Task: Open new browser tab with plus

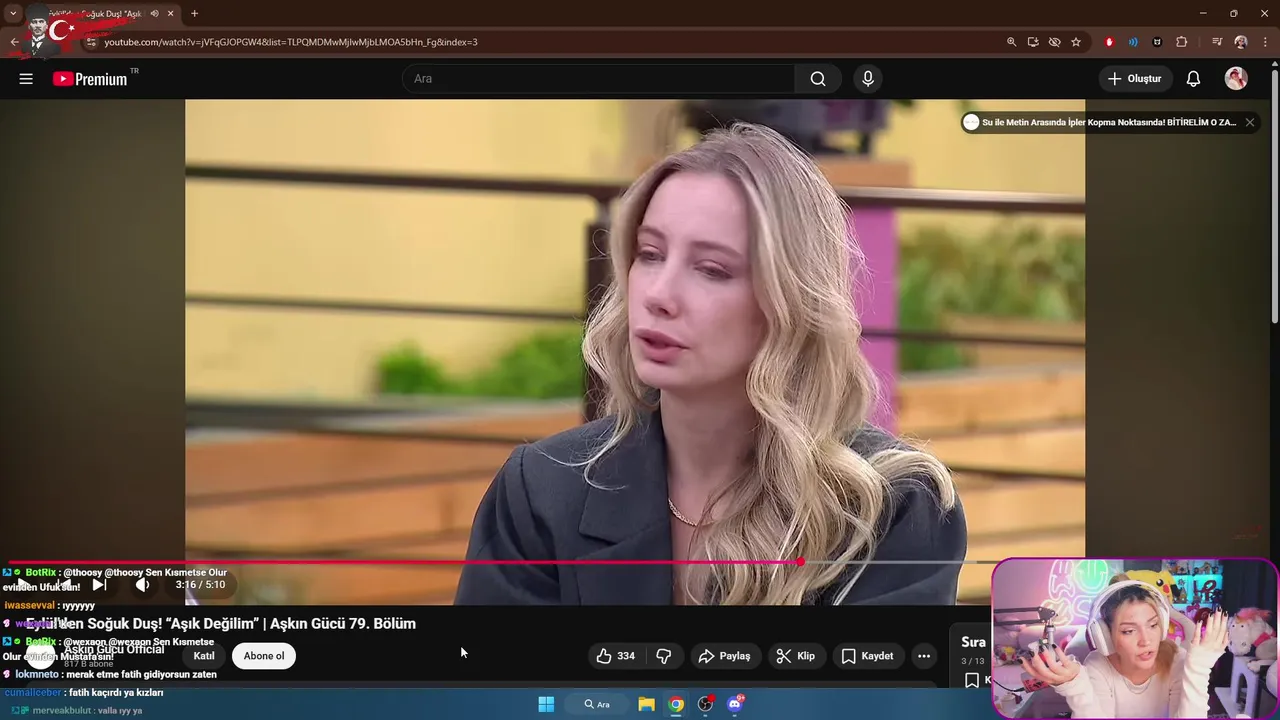Action: tap(194, 13)
